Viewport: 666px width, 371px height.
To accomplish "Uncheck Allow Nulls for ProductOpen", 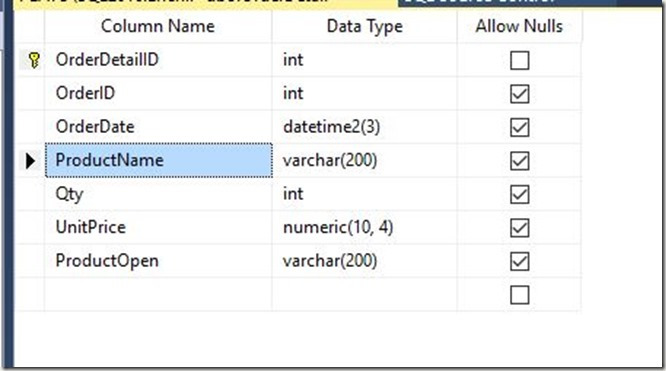I will coord(519,261).
